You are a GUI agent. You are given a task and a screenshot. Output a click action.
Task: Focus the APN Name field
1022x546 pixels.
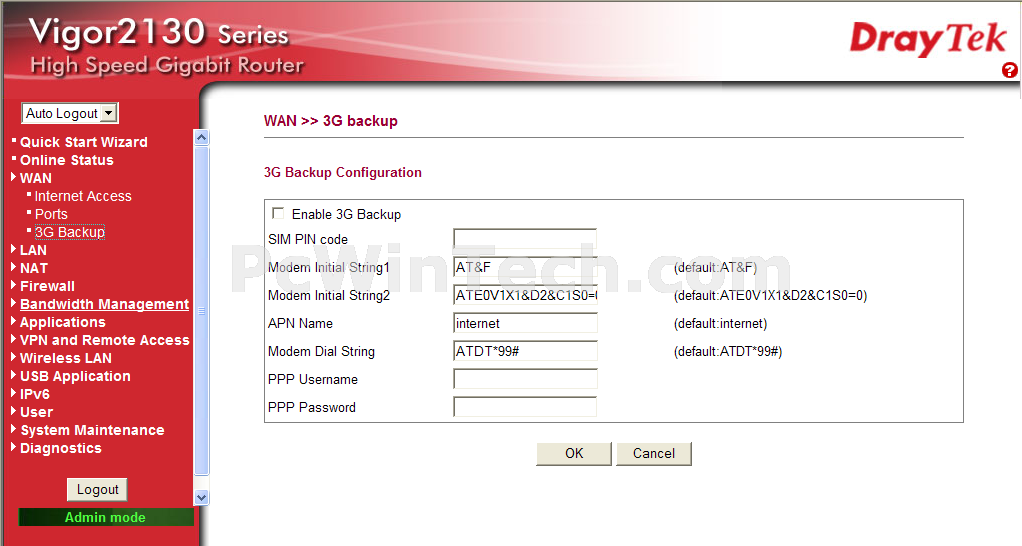click(x=525, y=323)
